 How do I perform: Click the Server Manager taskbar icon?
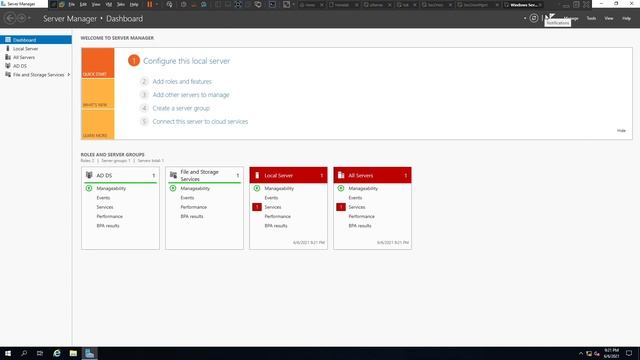(x=89, y=353)
